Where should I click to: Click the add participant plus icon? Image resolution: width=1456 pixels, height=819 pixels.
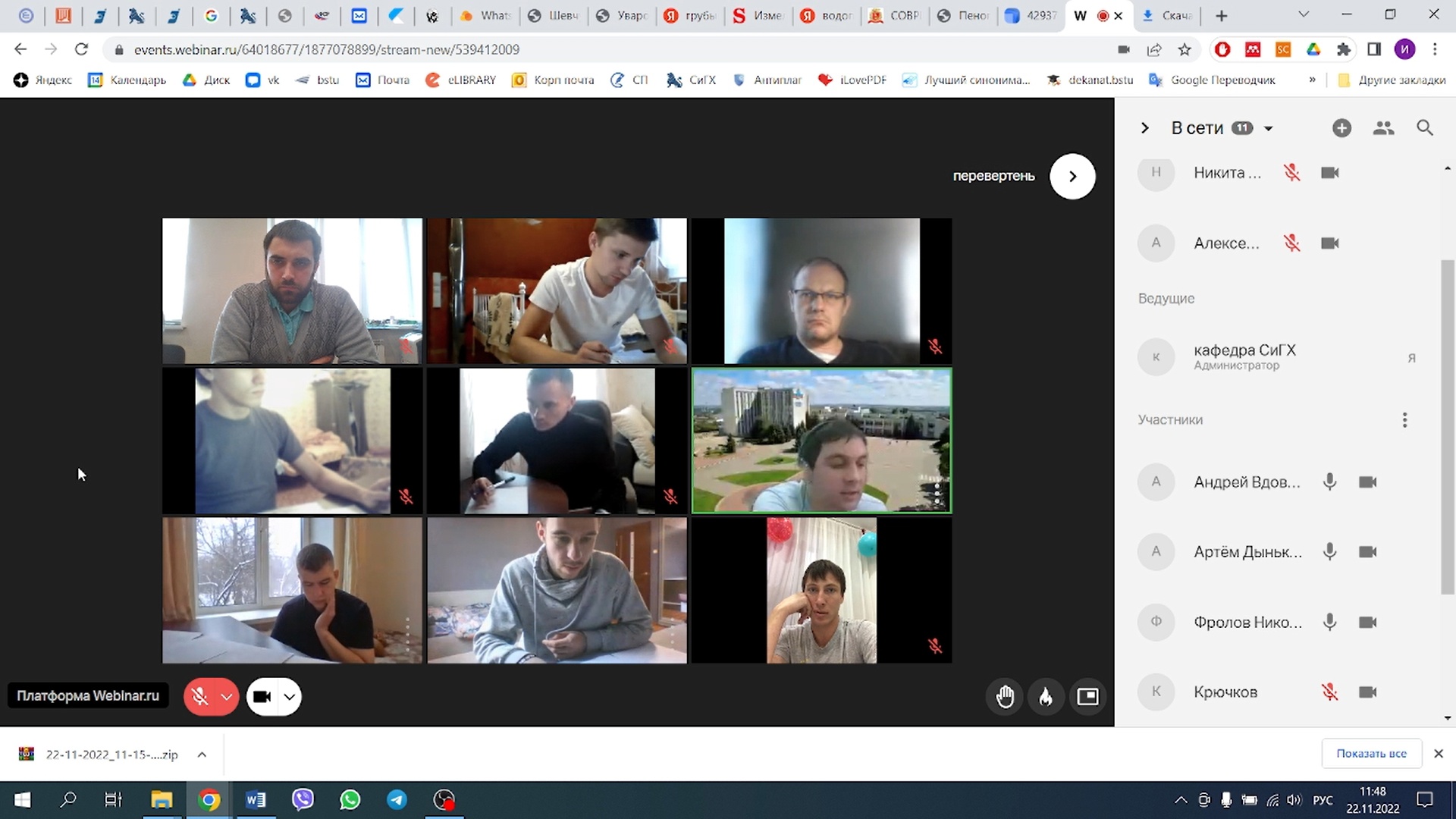click(1341, 128)
